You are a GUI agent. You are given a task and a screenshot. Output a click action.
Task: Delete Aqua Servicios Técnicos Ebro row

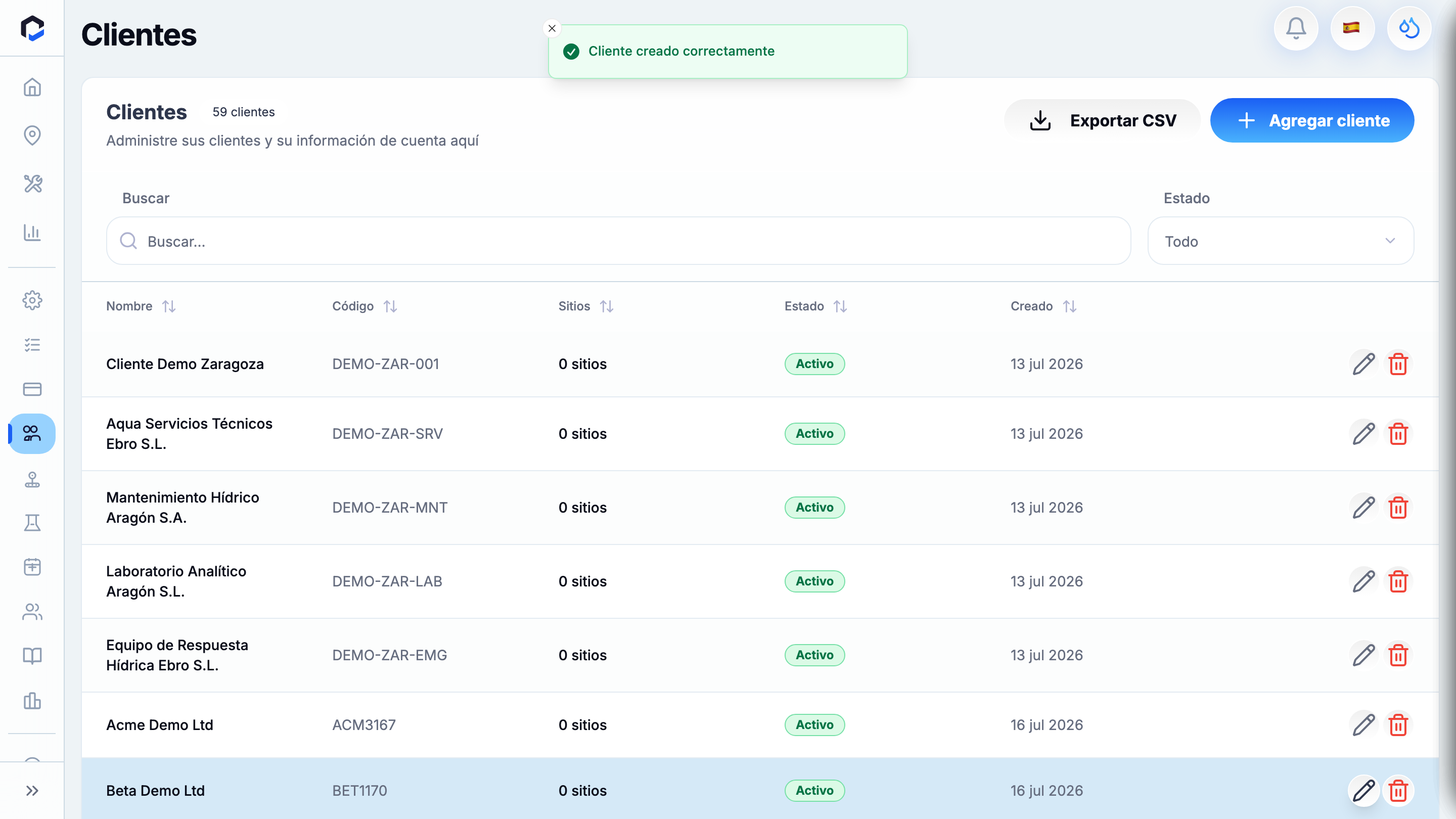(x=1398, y=434)
